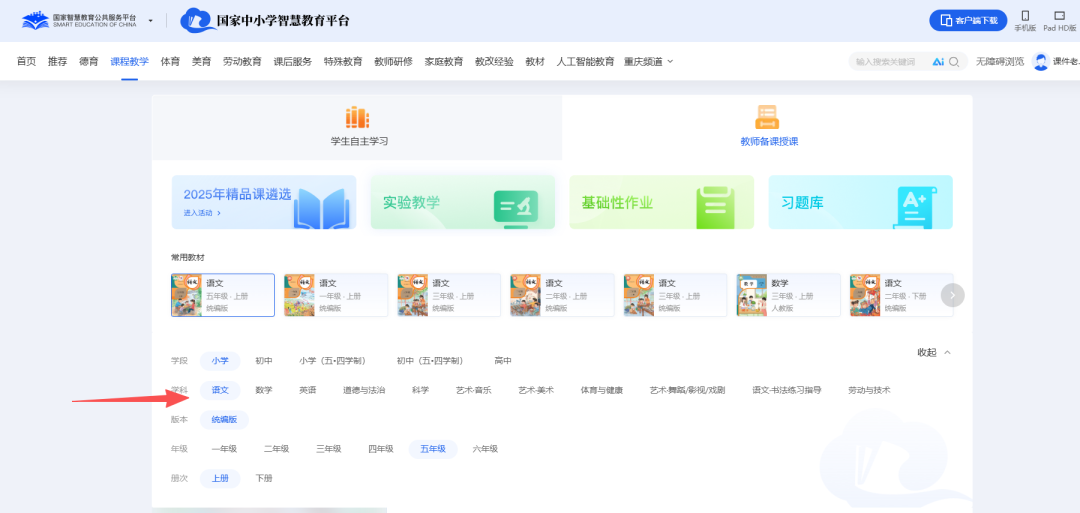This screenshot has width=1080, height=513.
Task: Select 语文 五年级 上册 textbook card
Action: coord(223,295)
